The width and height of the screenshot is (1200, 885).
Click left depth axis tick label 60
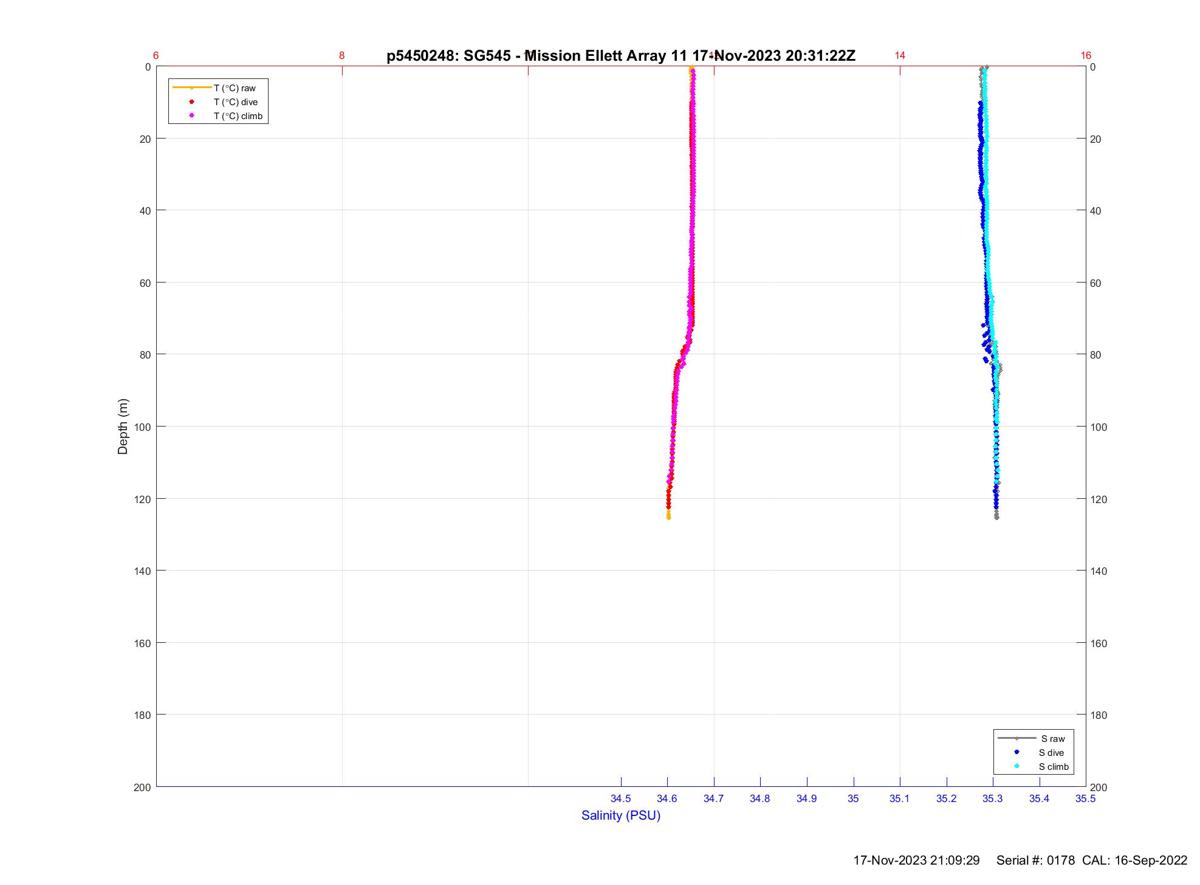click(x=144, y=283)
